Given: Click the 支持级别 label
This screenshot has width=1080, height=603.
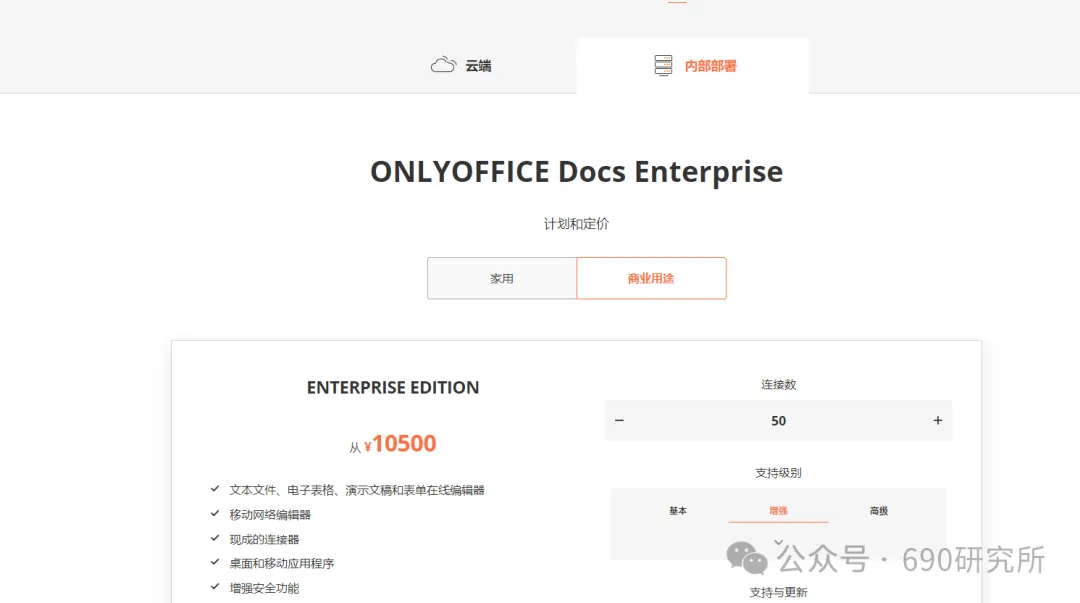Looking at the screenshot, I should pyautogui.click(x=778, y=473).
